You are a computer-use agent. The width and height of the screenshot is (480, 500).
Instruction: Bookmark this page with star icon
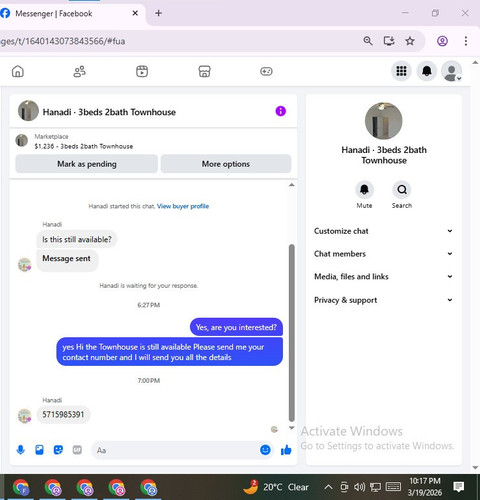click(x=410, y=41)
